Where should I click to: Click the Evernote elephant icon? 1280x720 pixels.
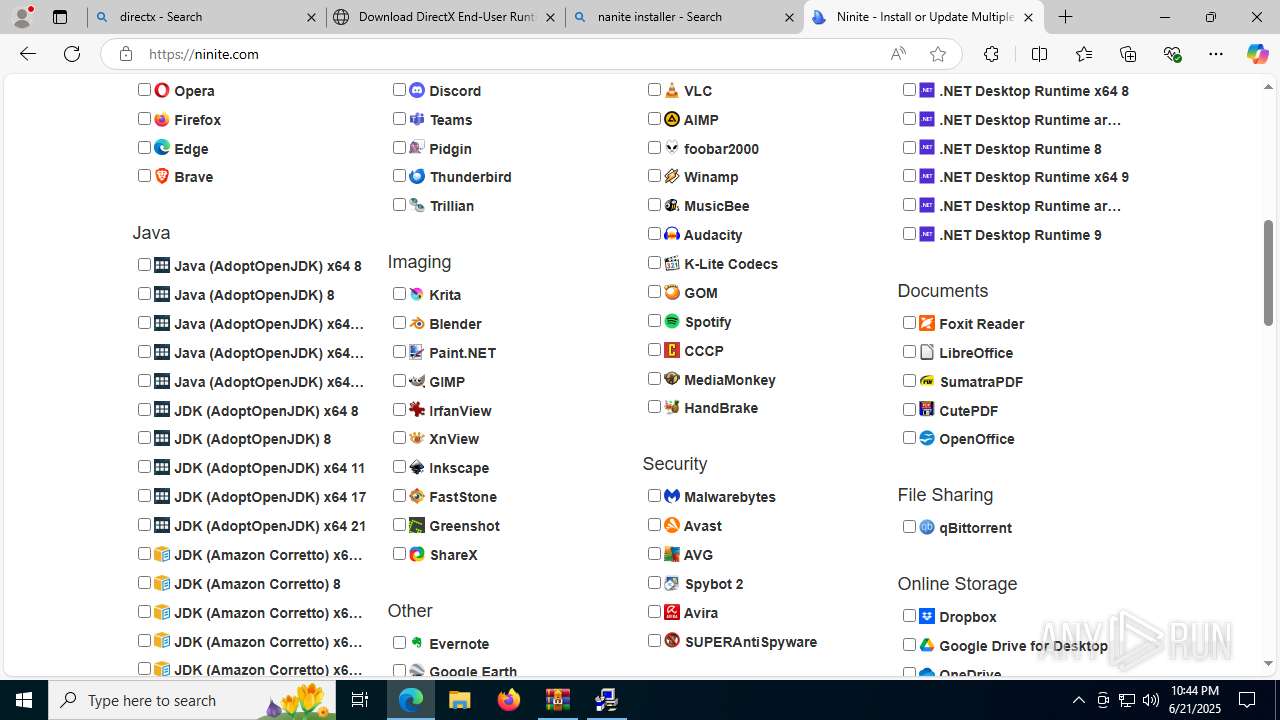click(x=417, y=643)
